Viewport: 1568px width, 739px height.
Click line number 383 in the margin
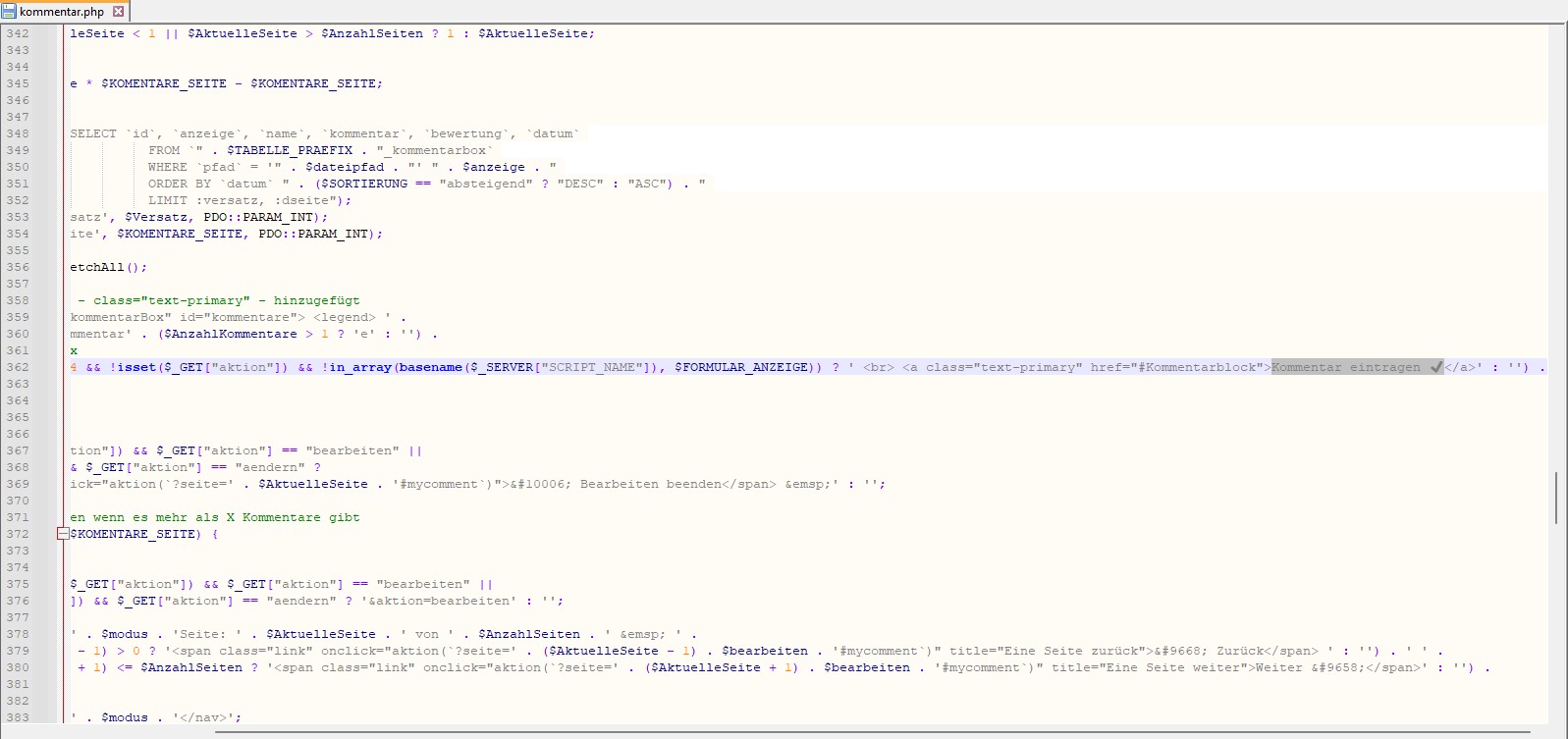click(18, 717)
